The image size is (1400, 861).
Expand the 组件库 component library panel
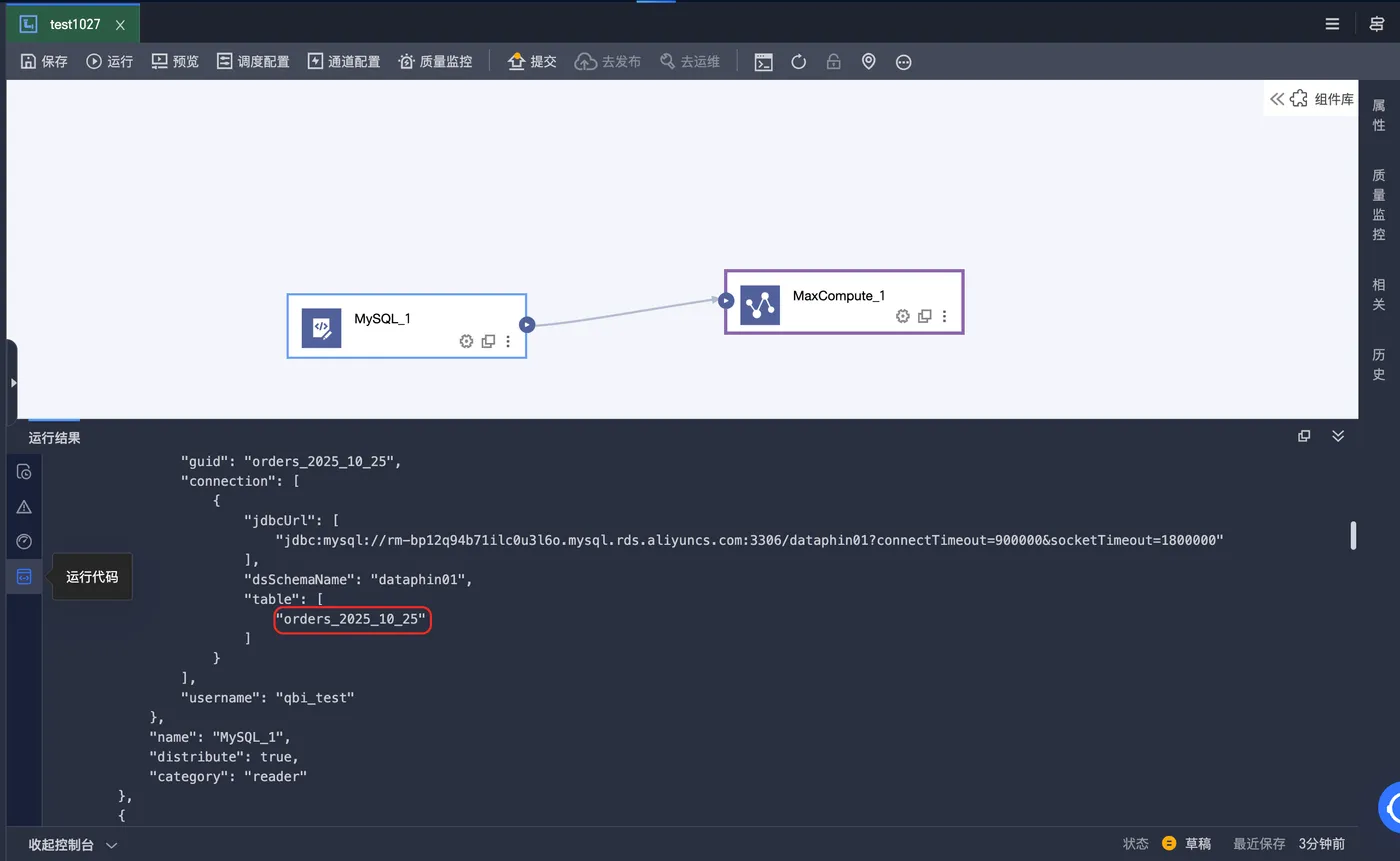tap(1311, 99)
